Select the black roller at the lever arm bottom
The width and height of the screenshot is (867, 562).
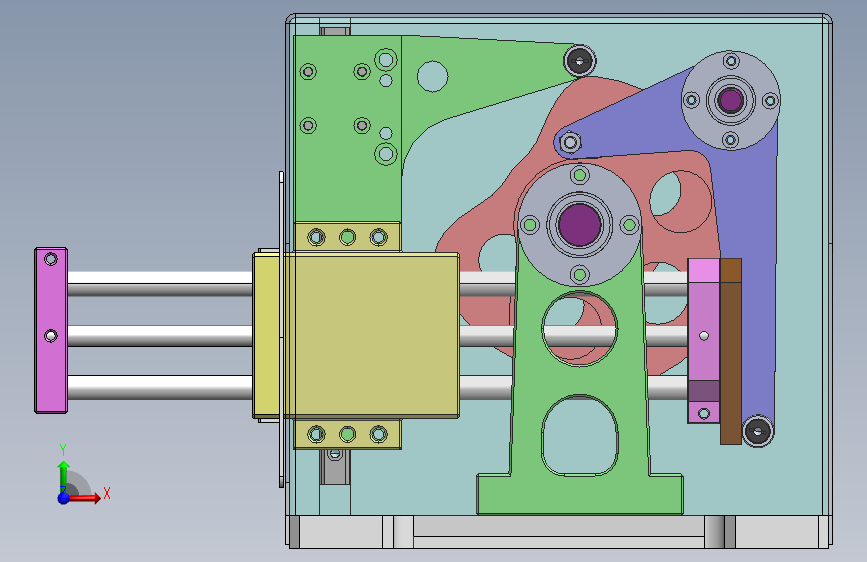pos(758,430)
